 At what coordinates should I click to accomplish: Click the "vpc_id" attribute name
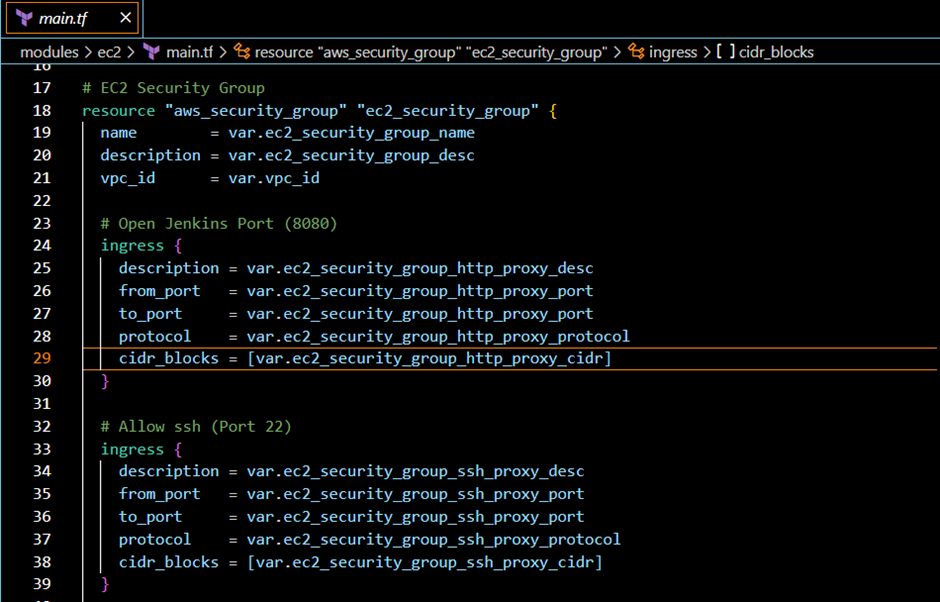[128, 179]
